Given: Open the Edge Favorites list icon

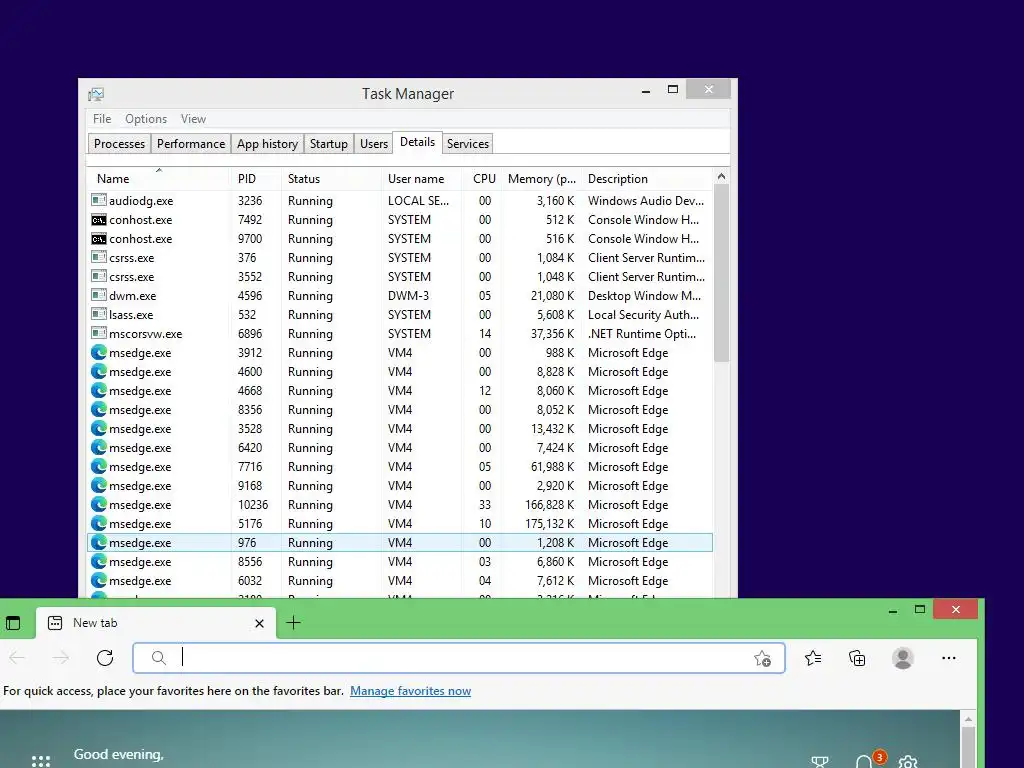Looking at the screenshot, I should pyautogui.click(x=813, y=658).
